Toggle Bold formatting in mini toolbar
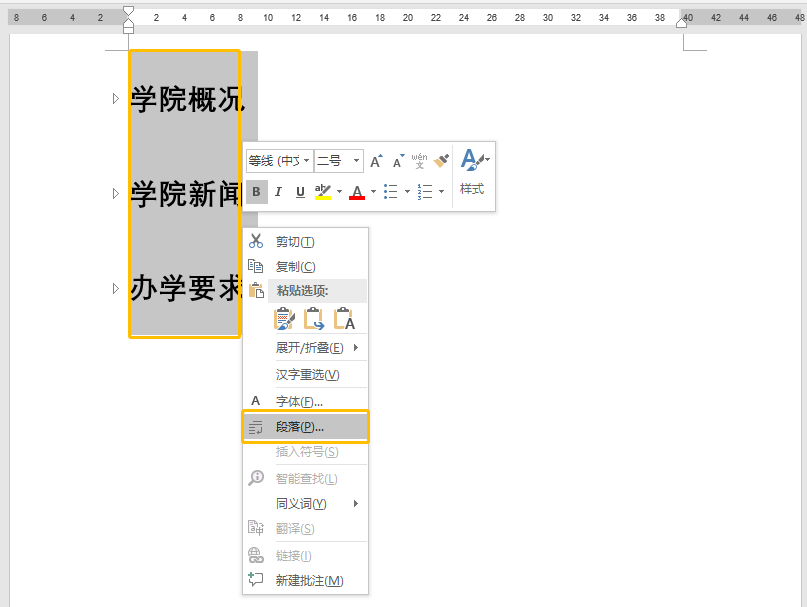 tap(257, 192)
